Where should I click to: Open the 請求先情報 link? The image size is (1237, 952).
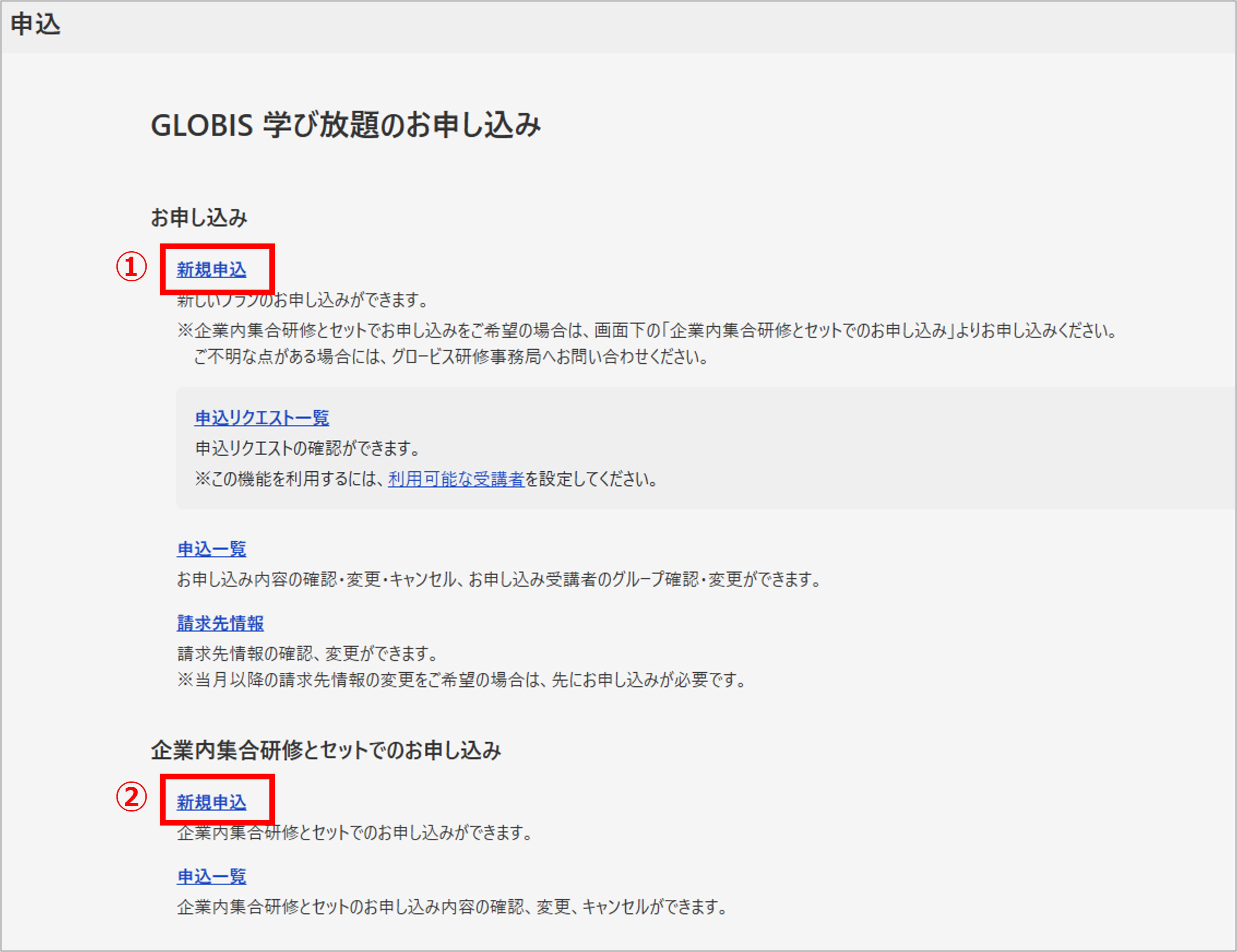tap(220, 623)
